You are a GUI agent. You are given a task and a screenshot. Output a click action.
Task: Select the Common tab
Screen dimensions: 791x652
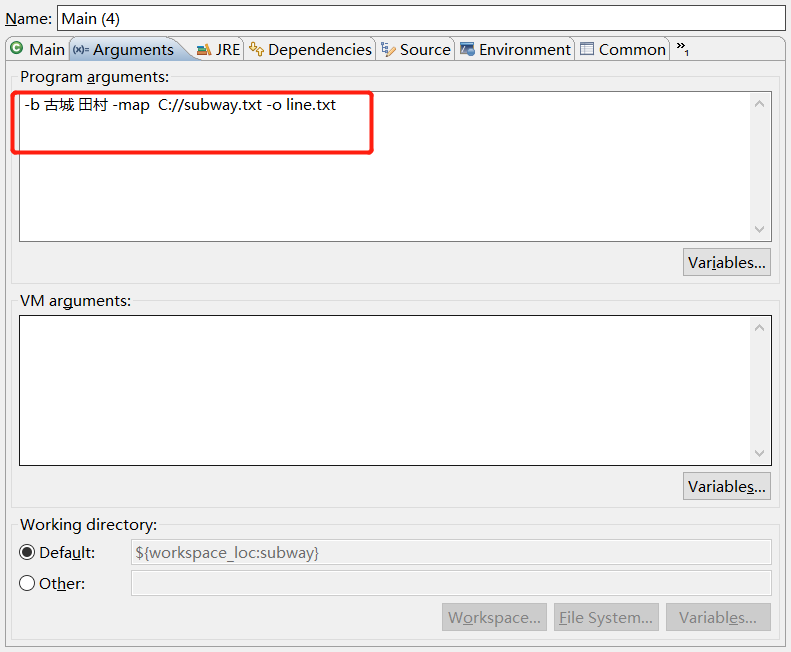point(623,49)
